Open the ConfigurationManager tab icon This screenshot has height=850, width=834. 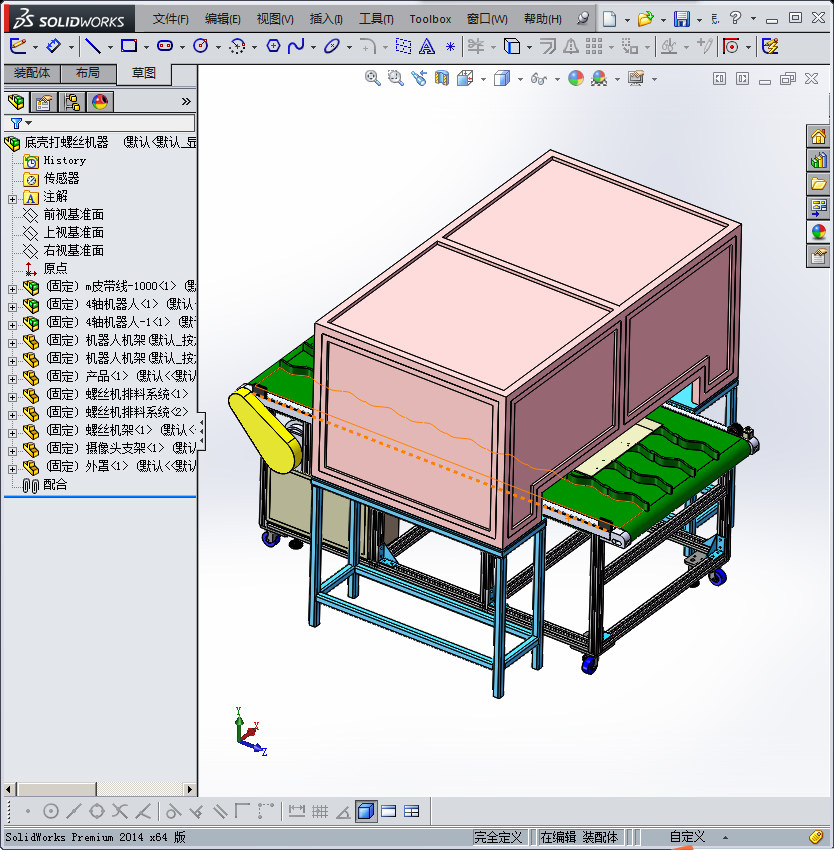point(72,102)
